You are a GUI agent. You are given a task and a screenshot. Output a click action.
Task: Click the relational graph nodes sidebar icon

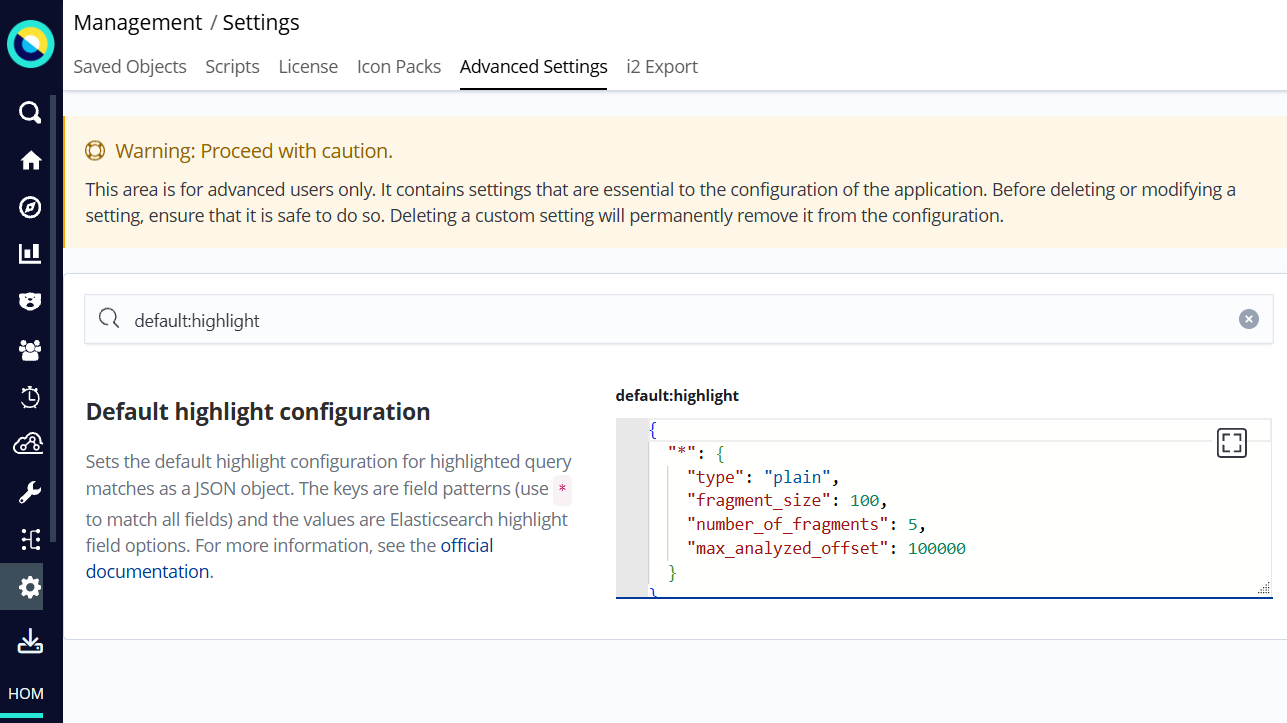point(30,540)
